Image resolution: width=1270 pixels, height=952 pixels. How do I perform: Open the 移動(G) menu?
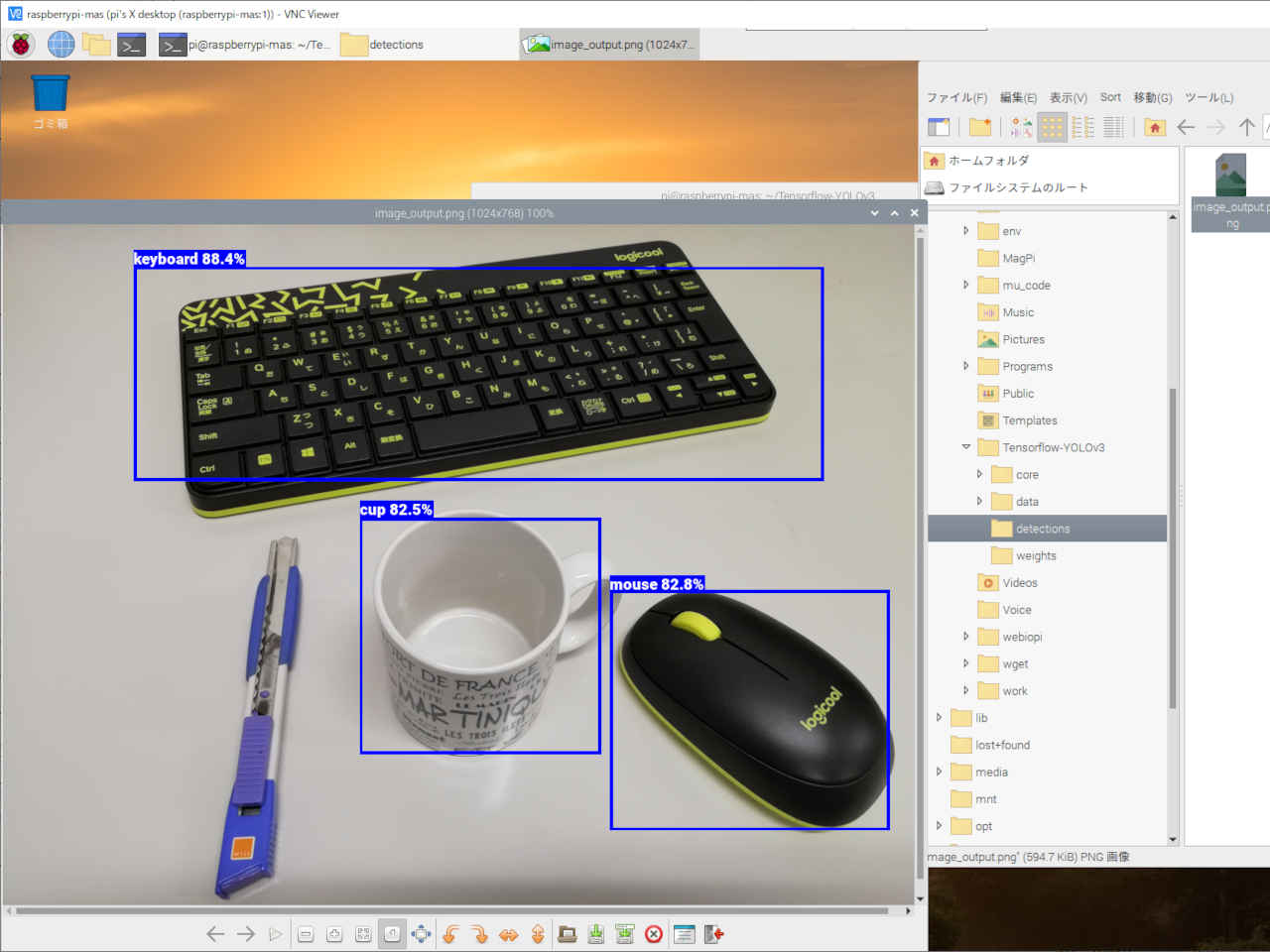coord(1153,97)
